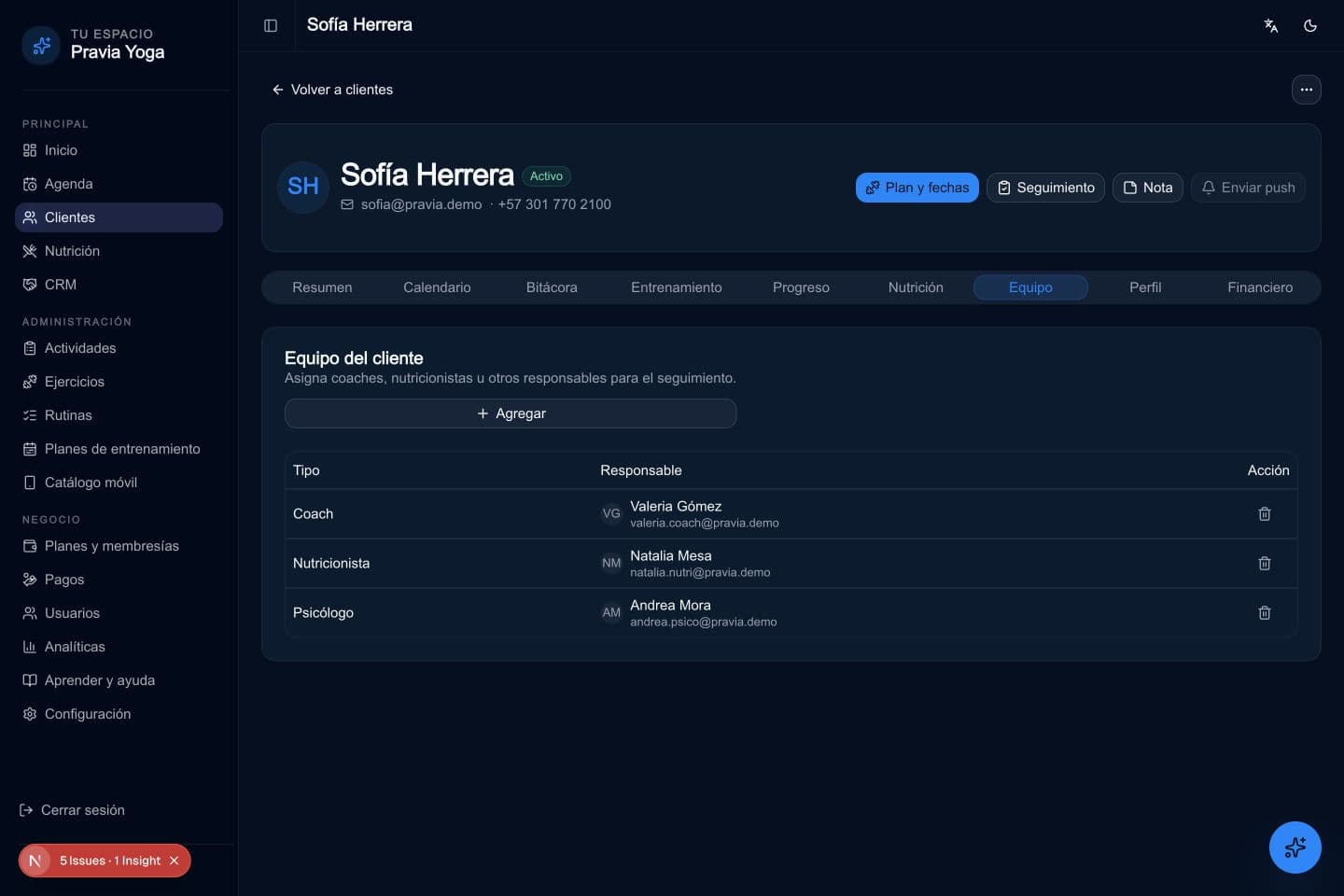Screen dimensions: 1344x896
Task: Switch to the Entrenamiento tab
Action: coord(676,287)
